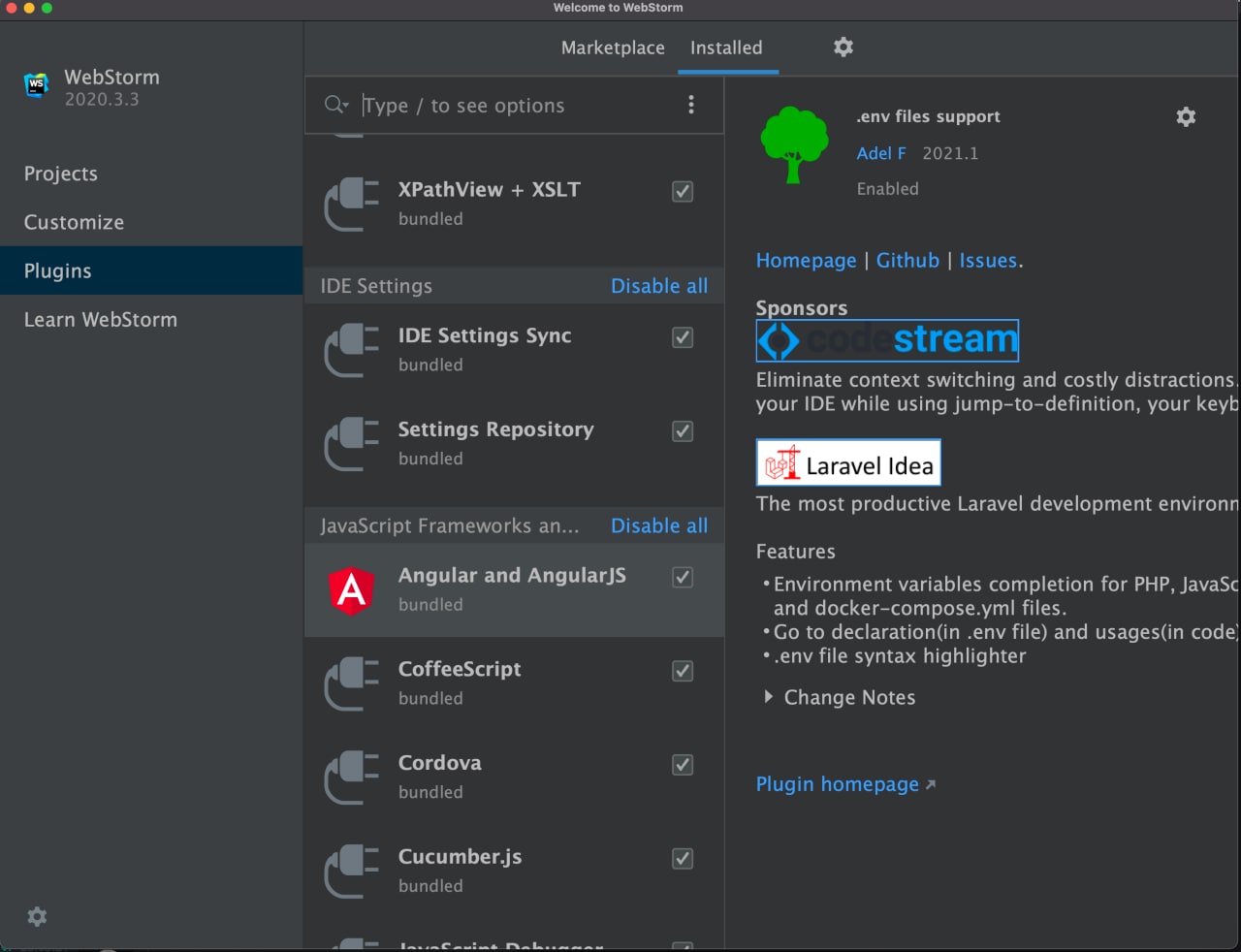
Task: Click the 2021.1 version label
Action: pyautogui.click(x=950, y=153)
